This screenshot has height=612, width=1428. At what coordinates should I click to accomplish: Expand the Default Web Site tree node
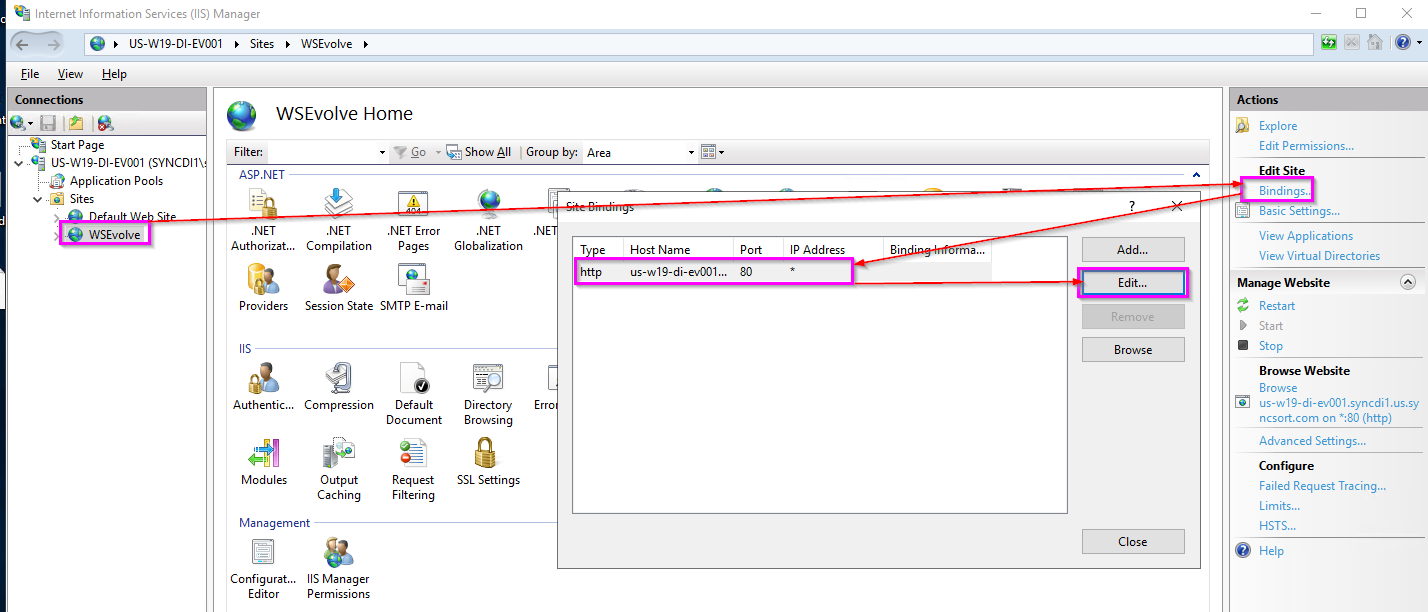56,216
